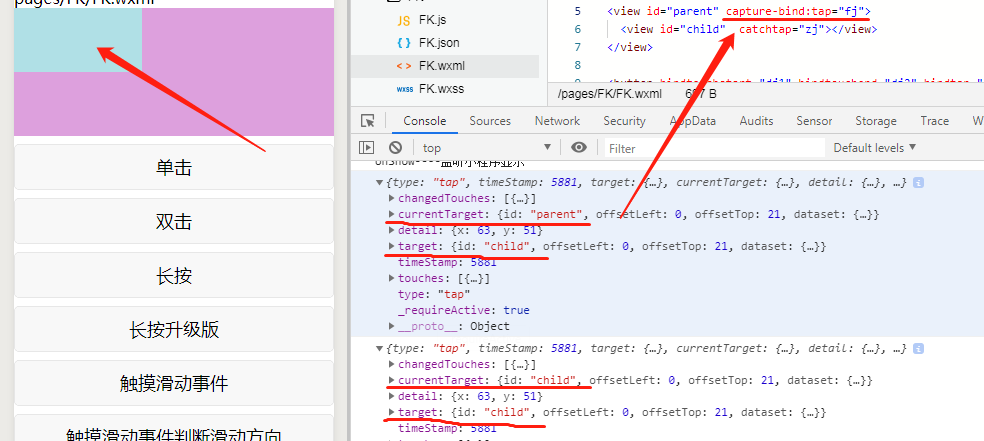
Task: Click the JS icon beside FK.js
Action: 404,20
